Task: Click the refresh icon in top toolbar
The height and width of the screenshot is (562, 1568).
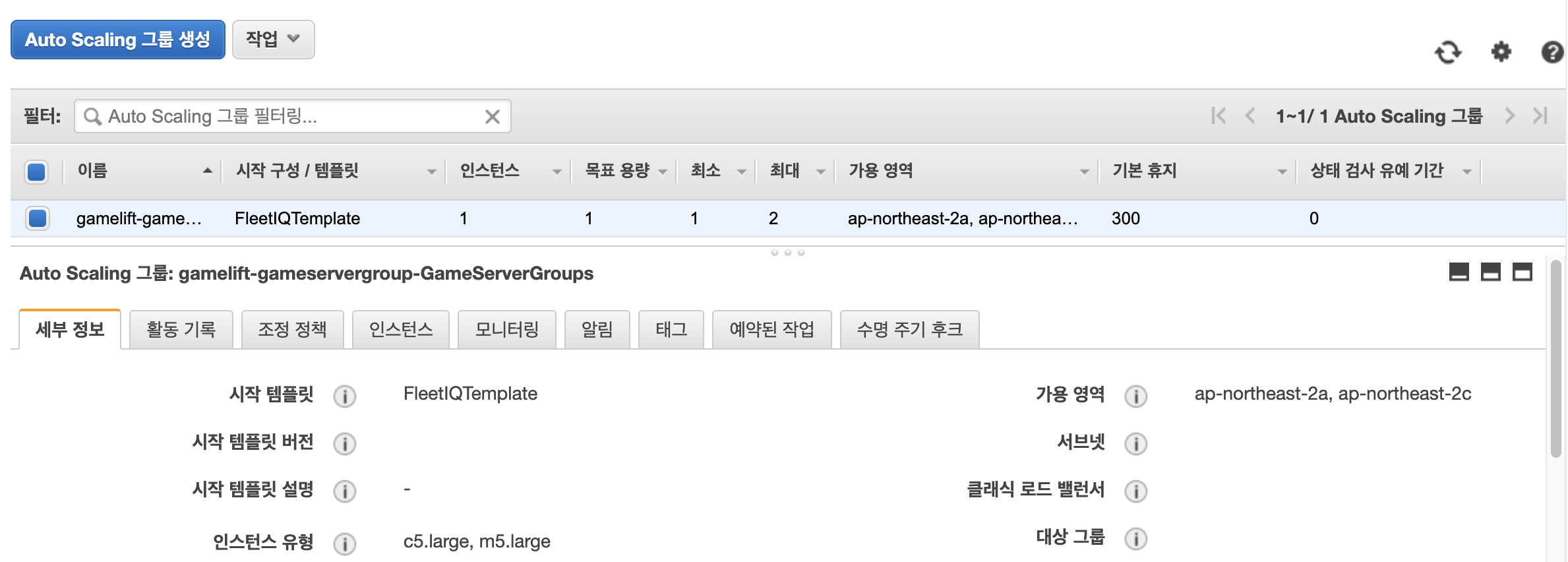Action: pos(1448,51)
